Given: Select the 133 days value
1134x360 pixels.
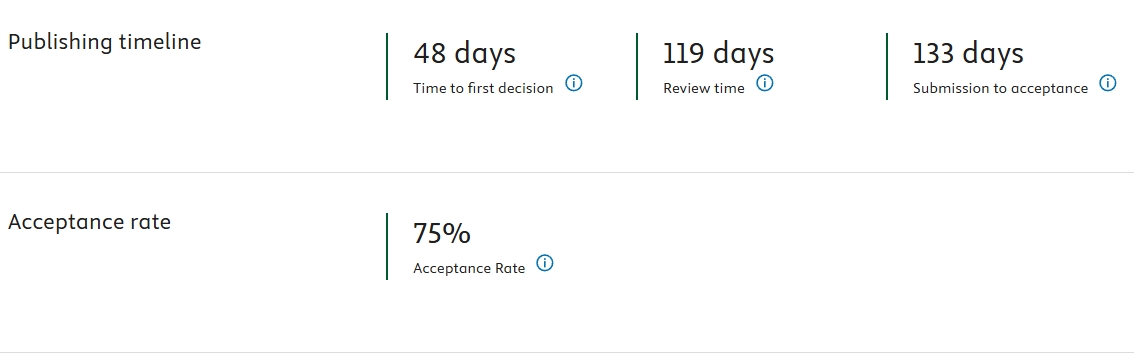Looking at the screenshot, I should (x=968, y=53).
